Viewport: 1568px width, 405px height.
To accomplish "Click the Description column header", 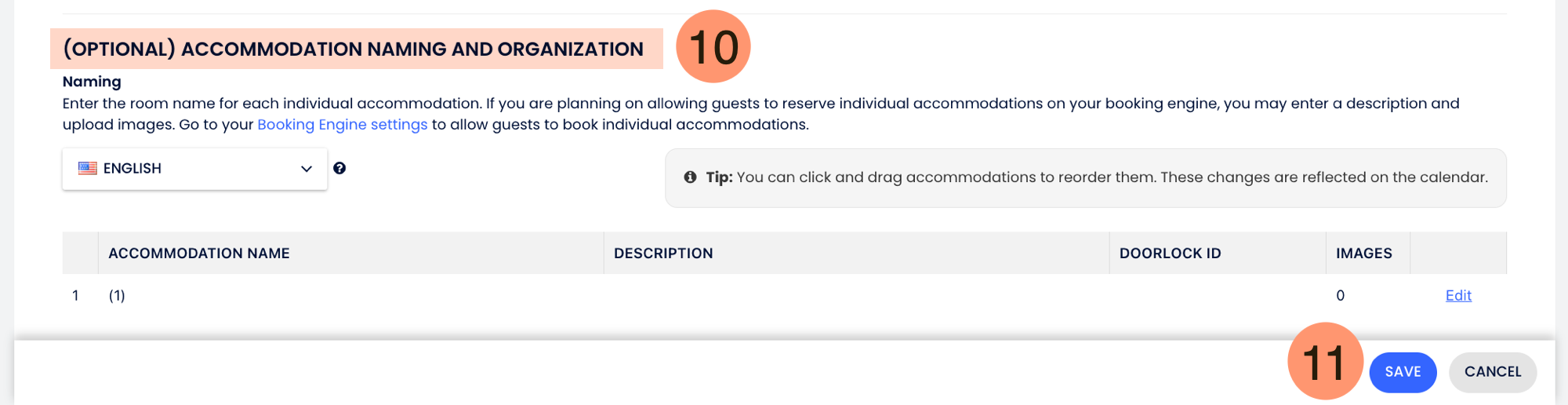I will coord(663,254).
